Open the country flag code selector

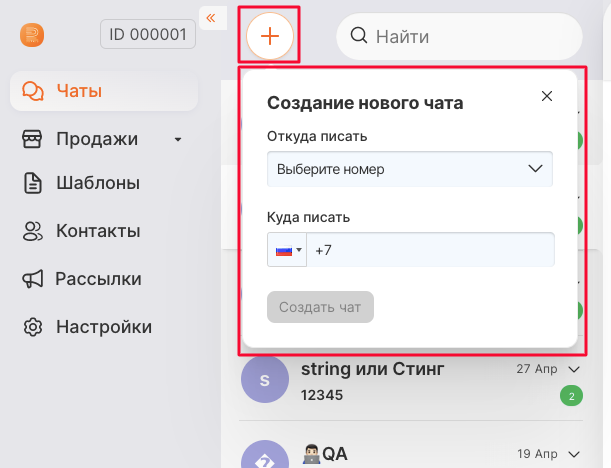coord(287,250)
